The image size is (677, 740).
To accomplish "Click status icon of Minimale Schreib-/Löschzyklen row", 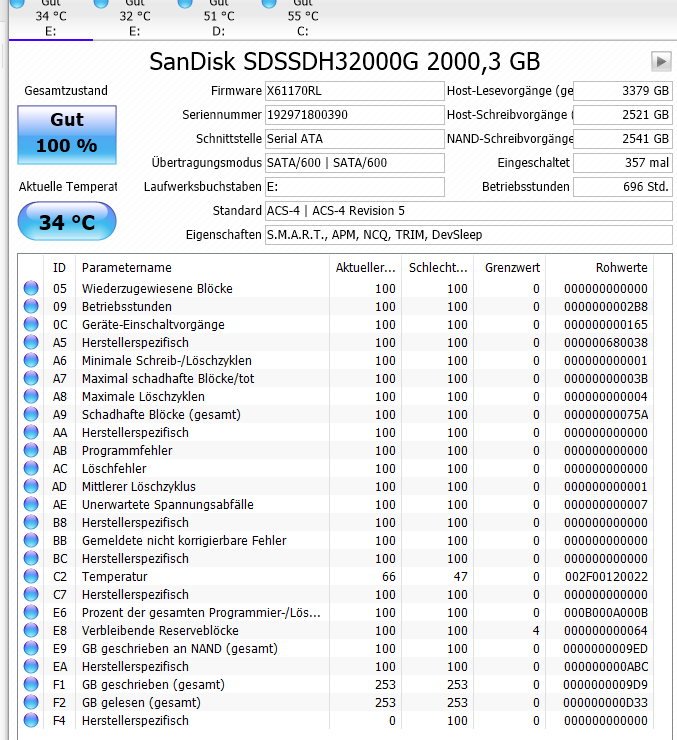I will [31, 361].
